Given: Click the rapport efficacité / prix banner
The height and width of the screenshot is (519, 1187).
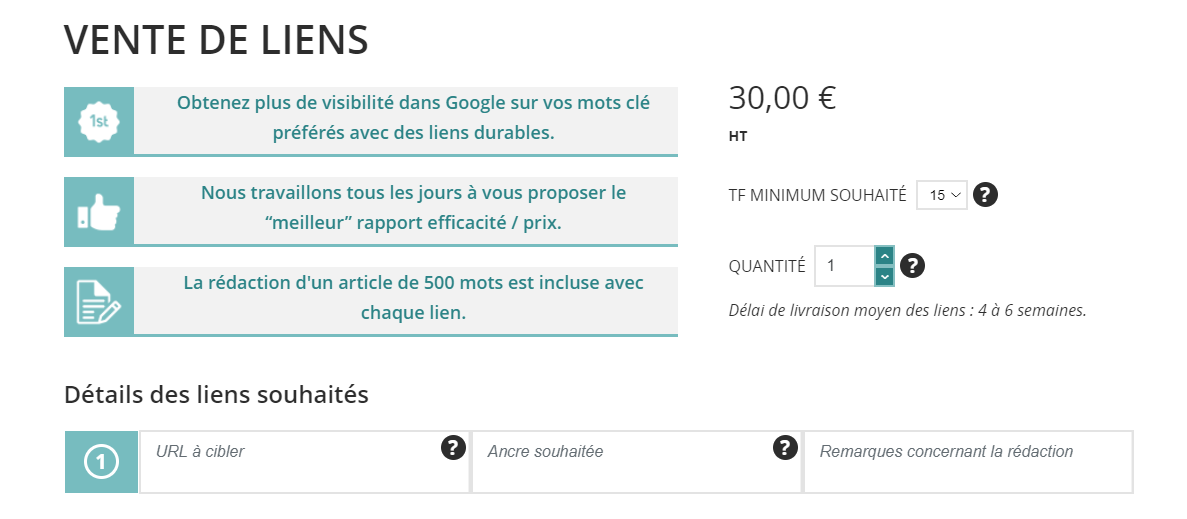Looking at the screenshot, I should click(413, 208).
